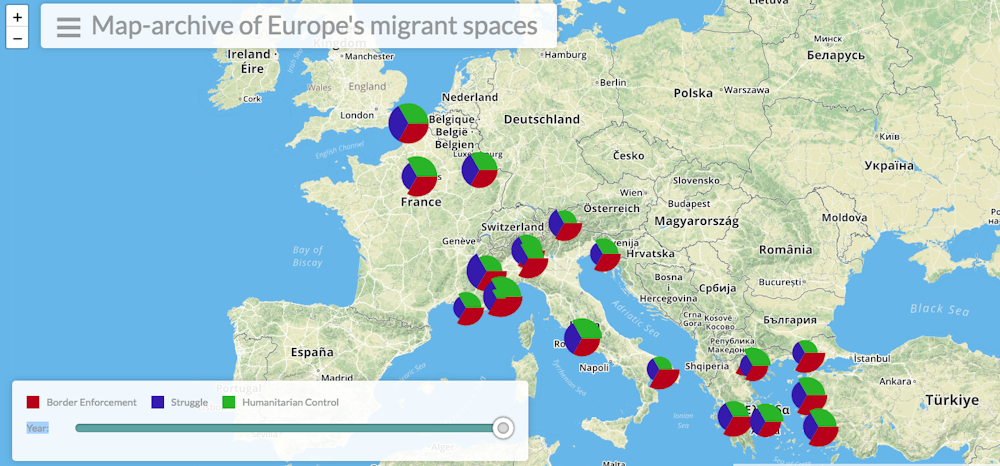Click the pie chart marker near London

[x=408, y=123]
